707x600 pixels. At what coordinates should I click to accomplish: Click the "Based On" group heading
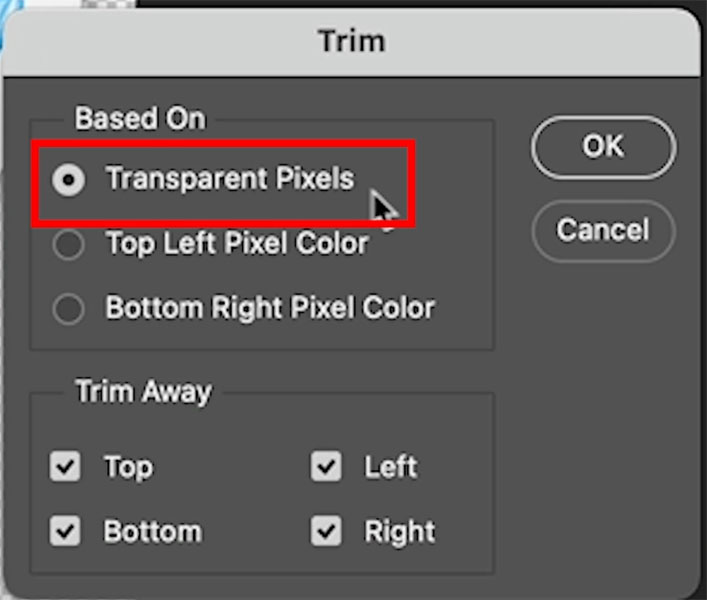pos(141,119)
